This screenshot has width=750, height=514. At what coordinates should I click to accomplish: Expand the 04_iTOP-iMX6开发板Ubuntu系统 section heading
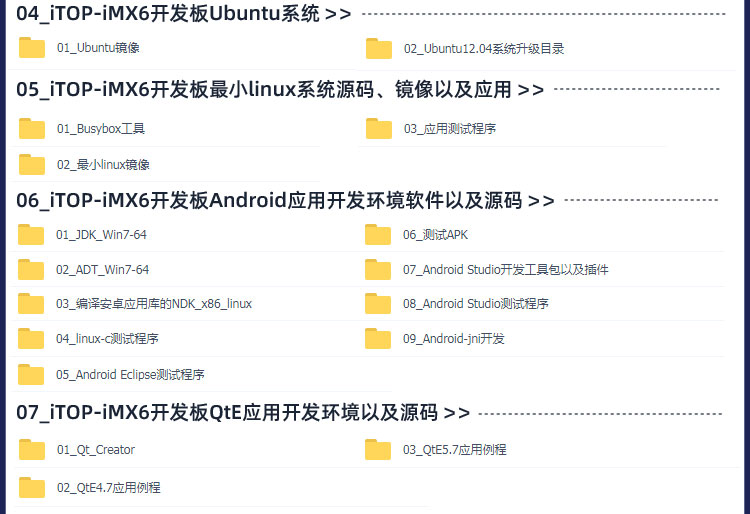184,13
